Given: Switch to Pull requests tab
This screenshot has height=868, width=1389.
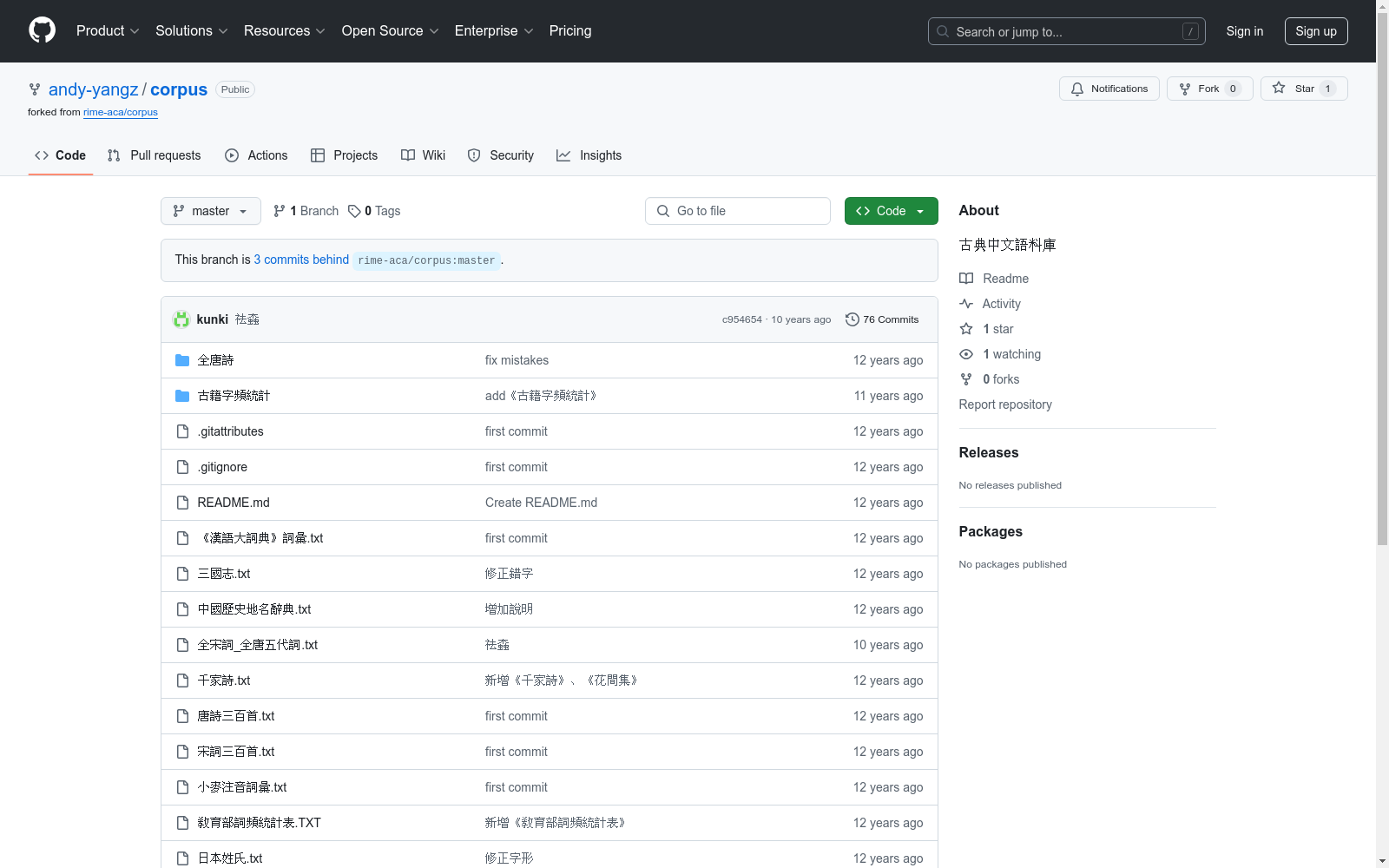Looking at the screenshot, I should tap(154, 155).
